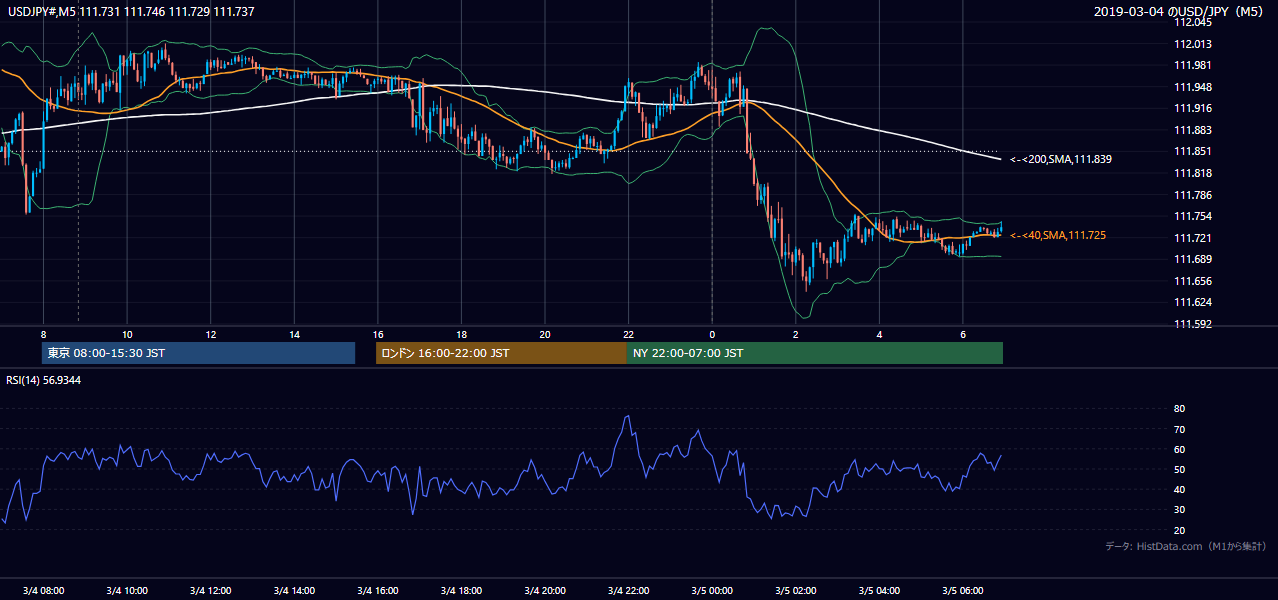Click price axis value 111.786
Viewport: 1278px width, 600px height.
pos(1194,195)
